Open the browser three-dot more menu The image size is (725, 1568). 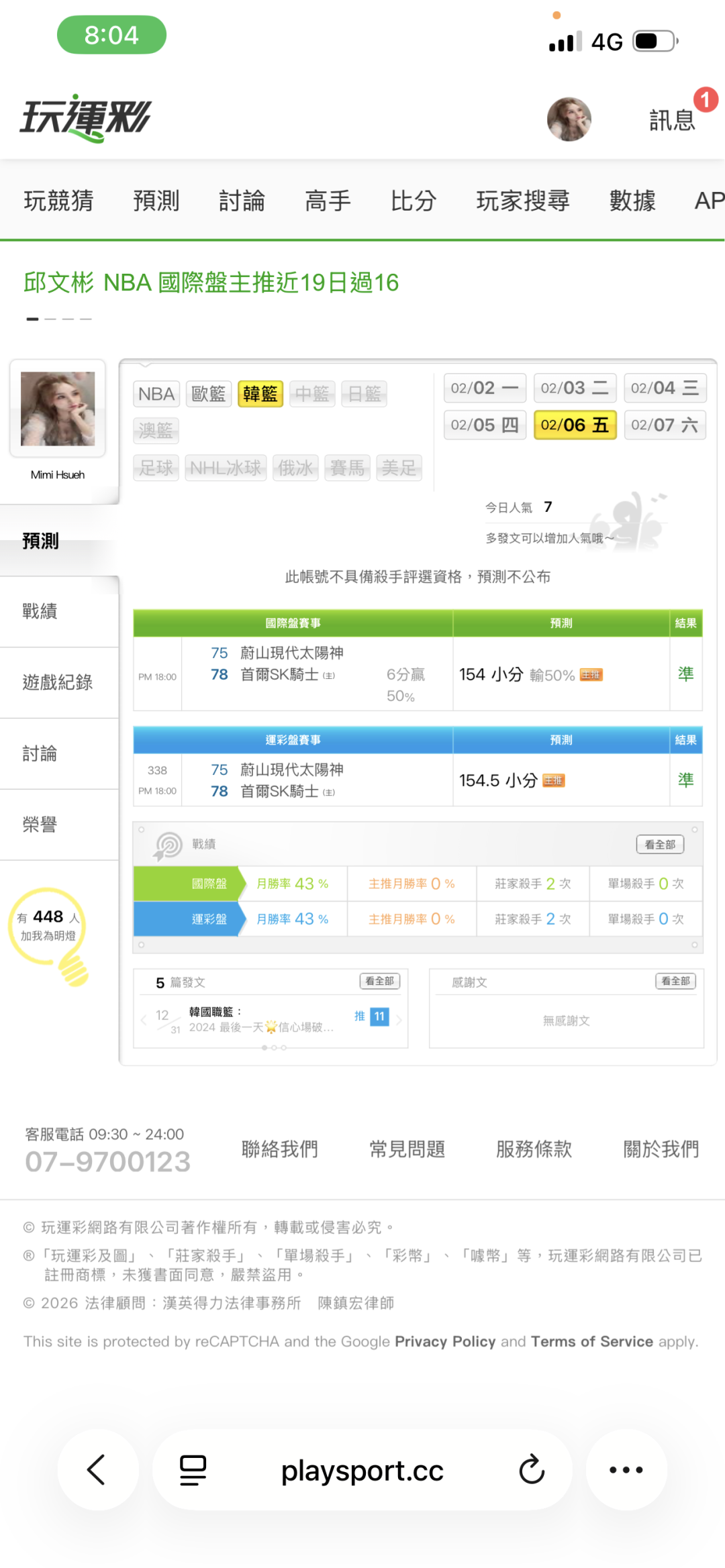[626, 1469]
